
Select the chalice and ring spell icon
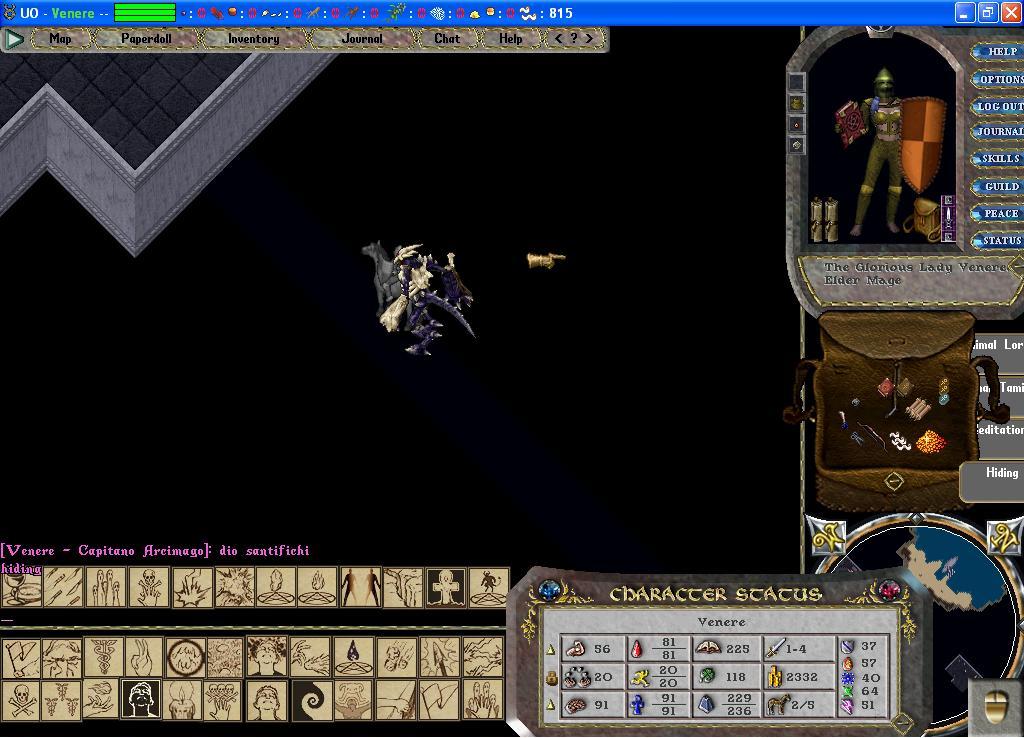(21, 586)
